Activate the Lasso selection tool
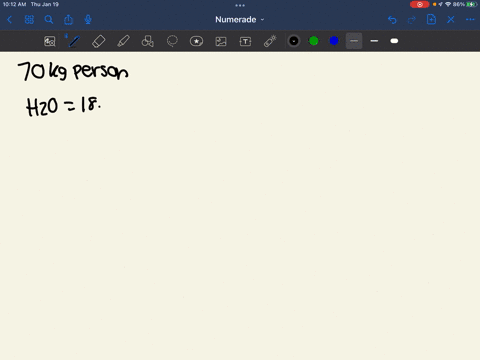Viewport: 480px width, 360px height. coord(172,41)
